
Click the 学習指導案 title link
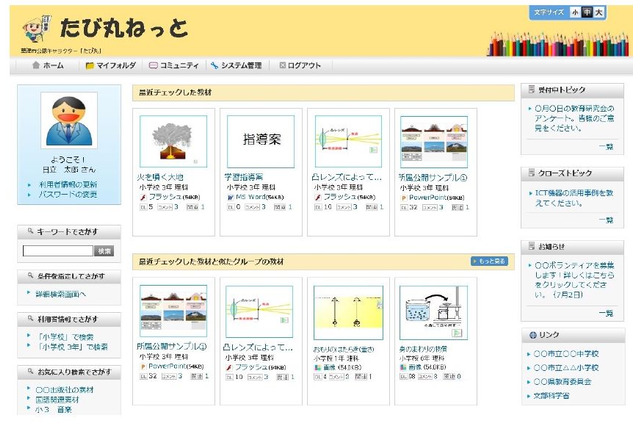coord(244,177)
